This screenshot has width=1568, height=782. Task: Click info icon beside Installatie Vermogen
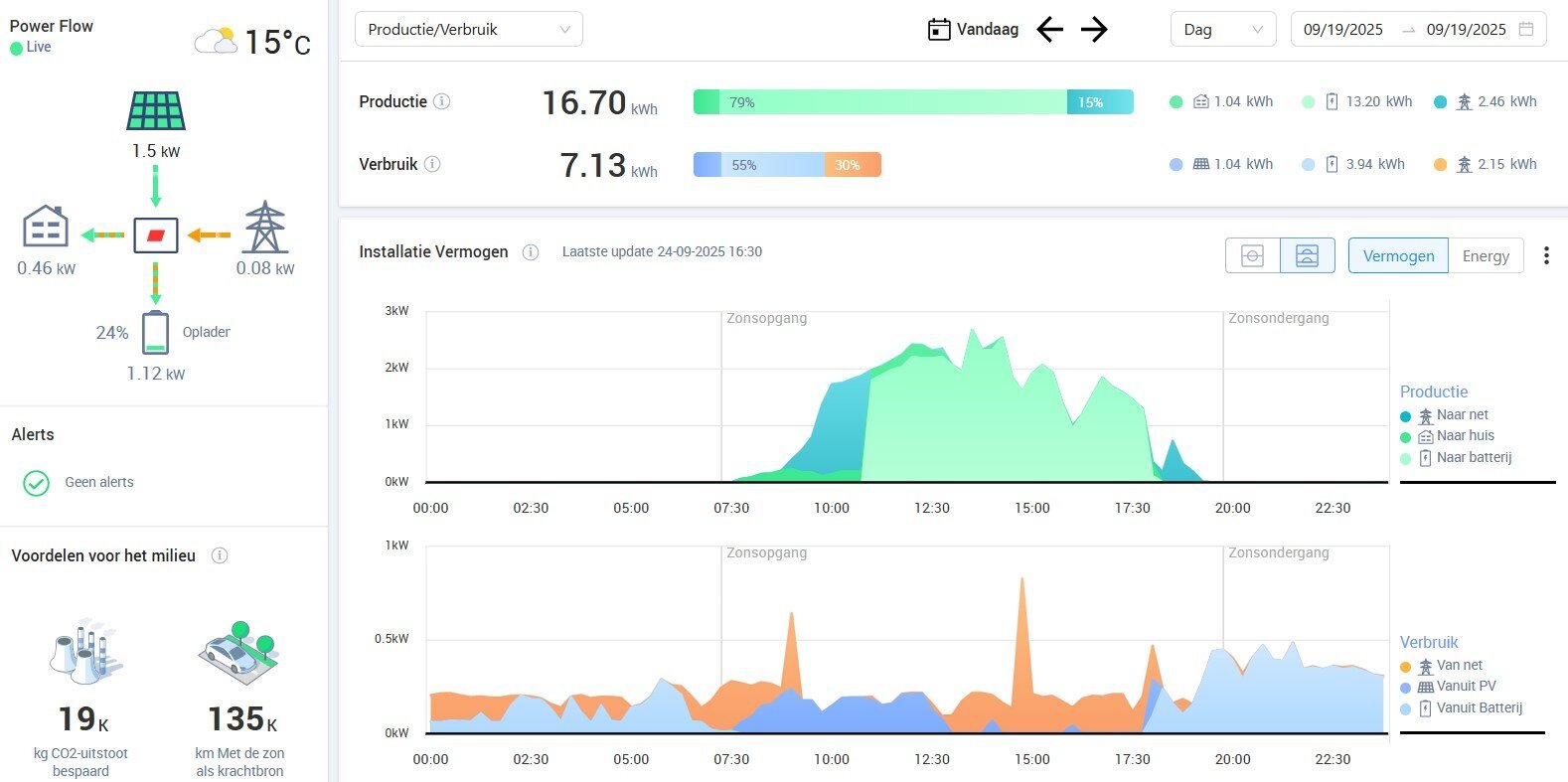point(531,252)
